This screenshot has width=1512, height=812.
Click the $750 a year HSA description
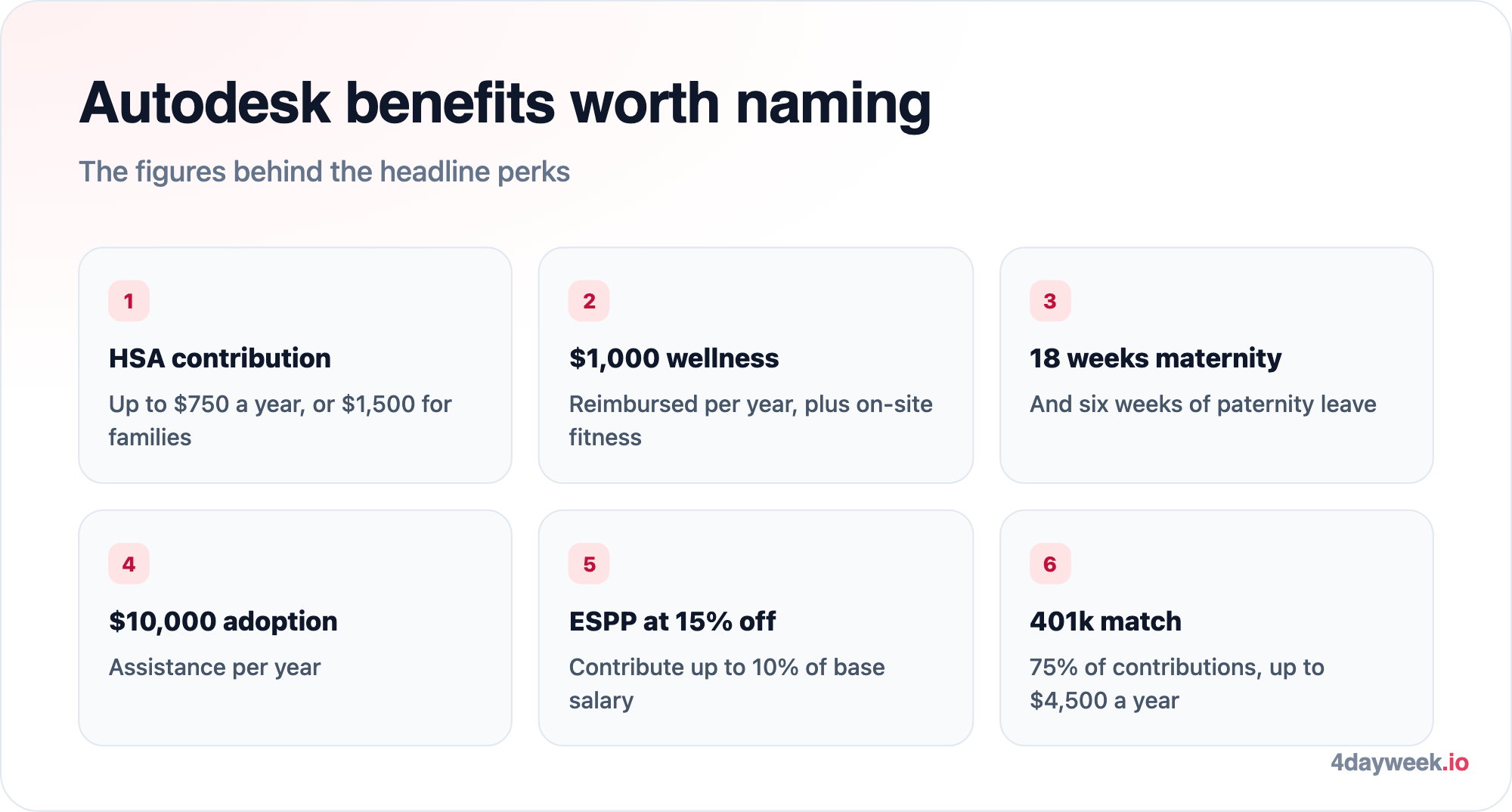click(280, 420)
